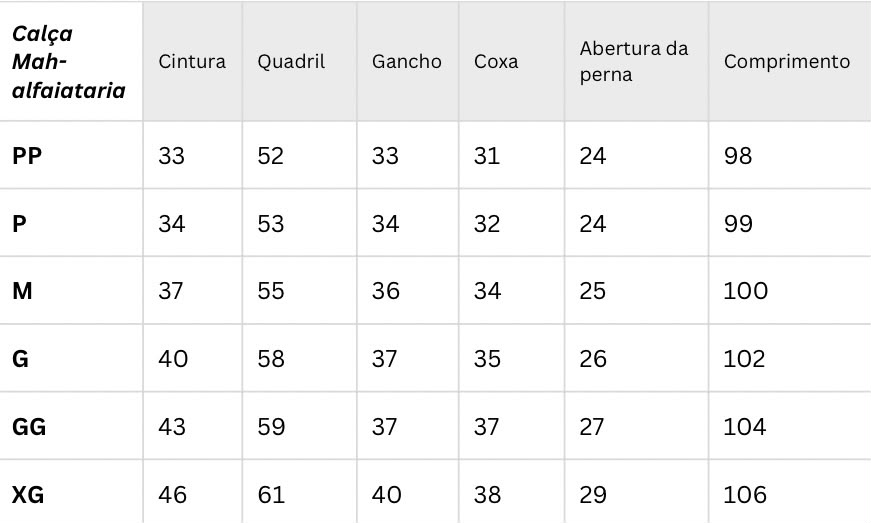
Task: Click the Comprimento value 106 for XG
Action: (x=745, y=495)
